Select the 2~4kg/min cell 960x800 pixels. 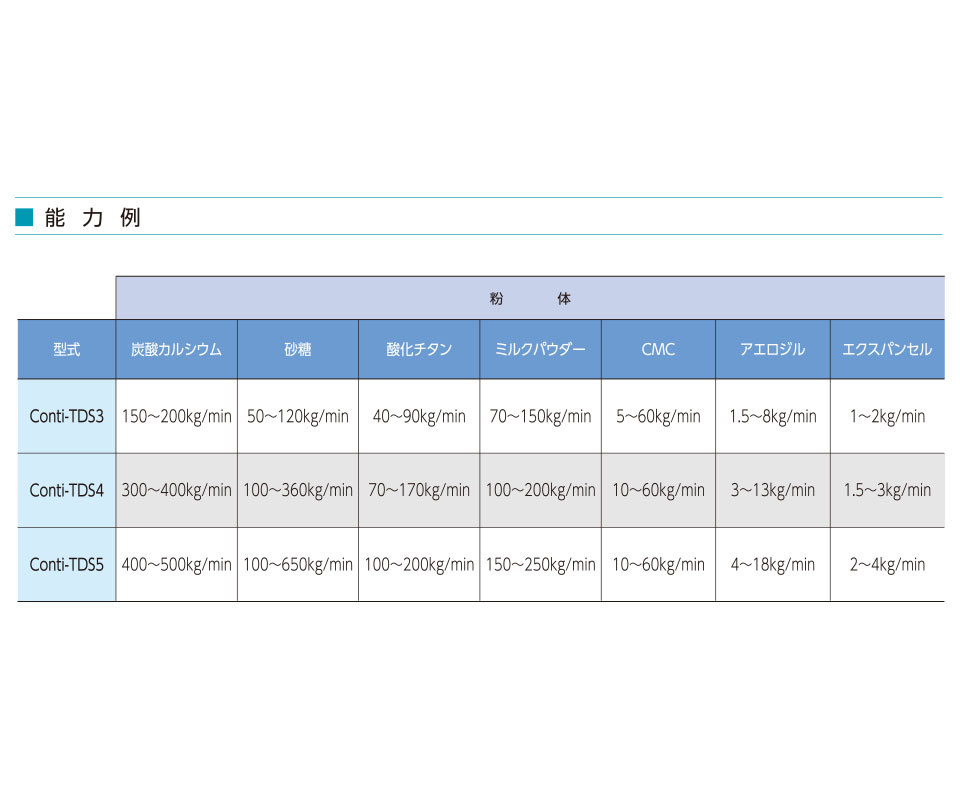tap(887, 564)
